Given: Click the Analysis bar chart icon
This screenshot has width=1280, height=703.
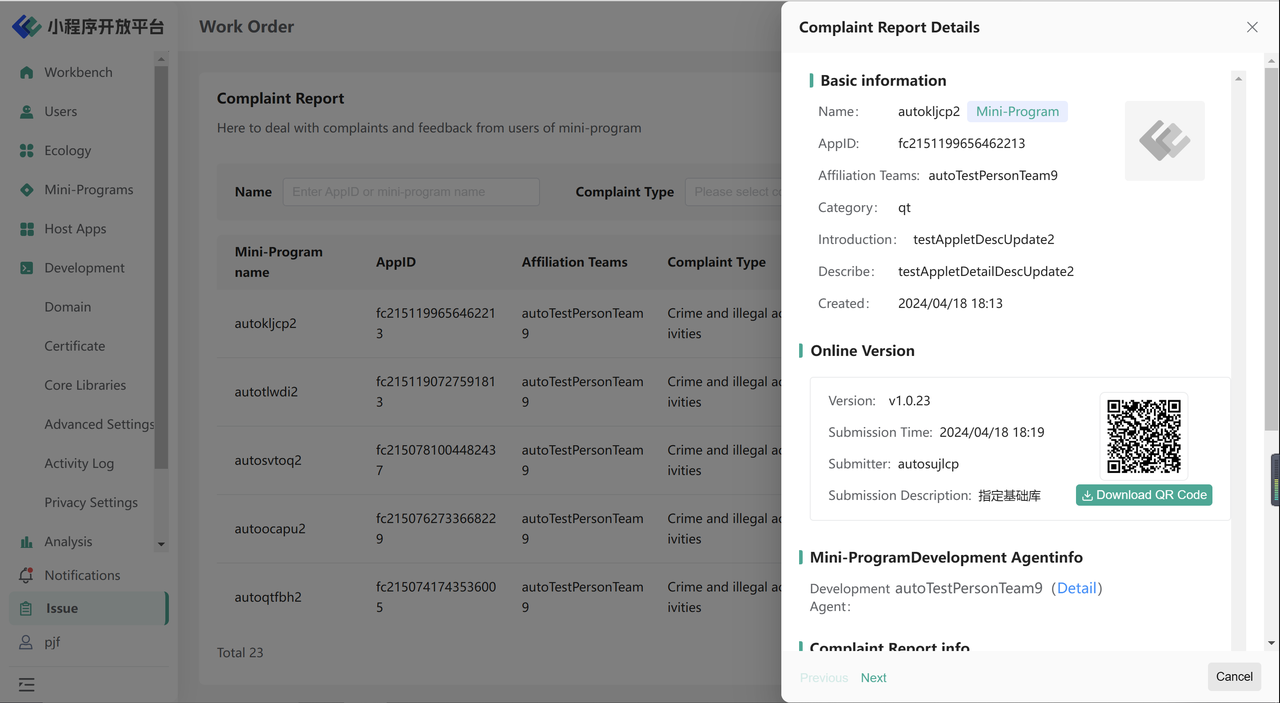Looking at the screenshot, I should (27, 542).
